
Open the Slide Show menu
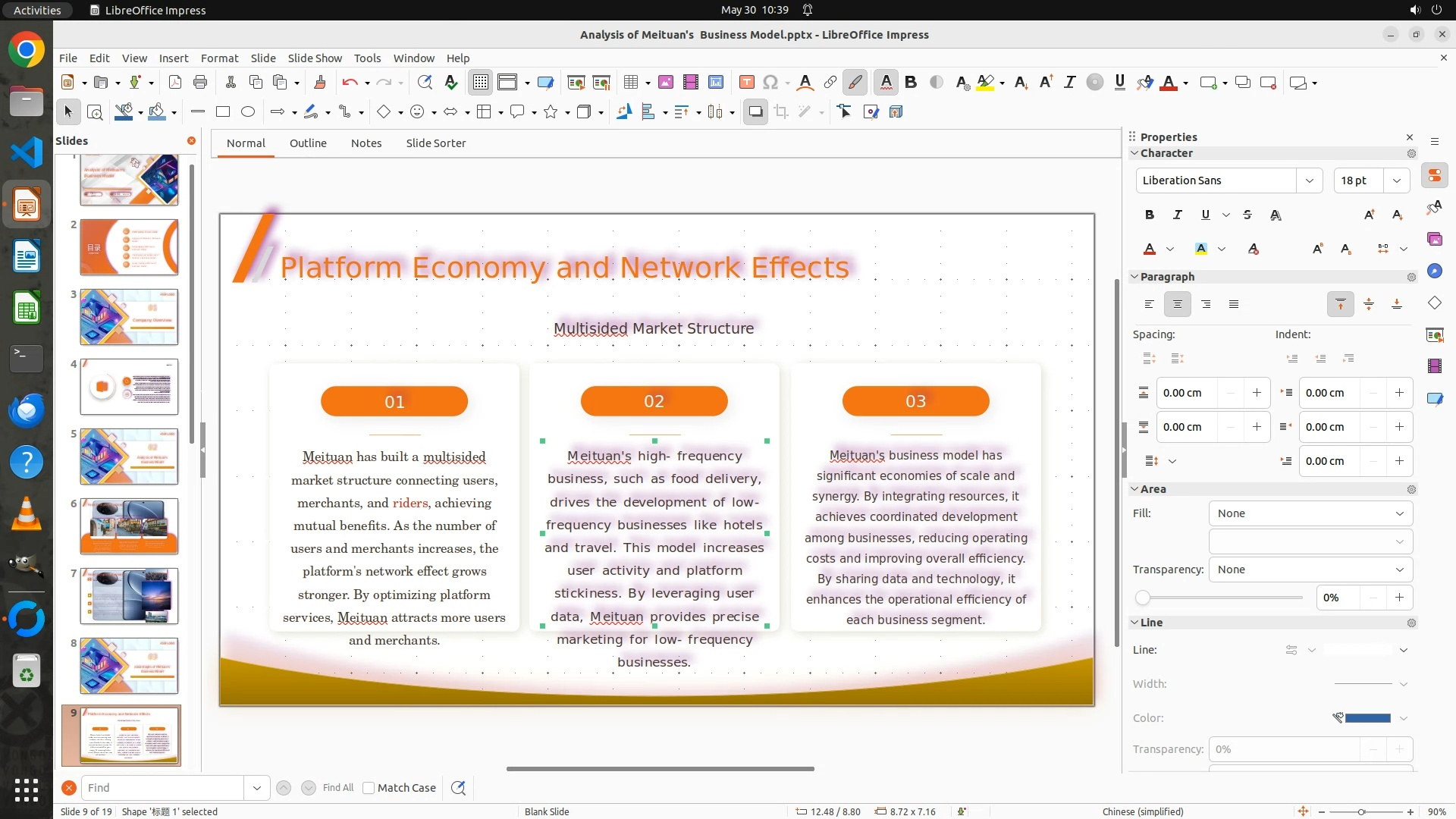[314, 58]
